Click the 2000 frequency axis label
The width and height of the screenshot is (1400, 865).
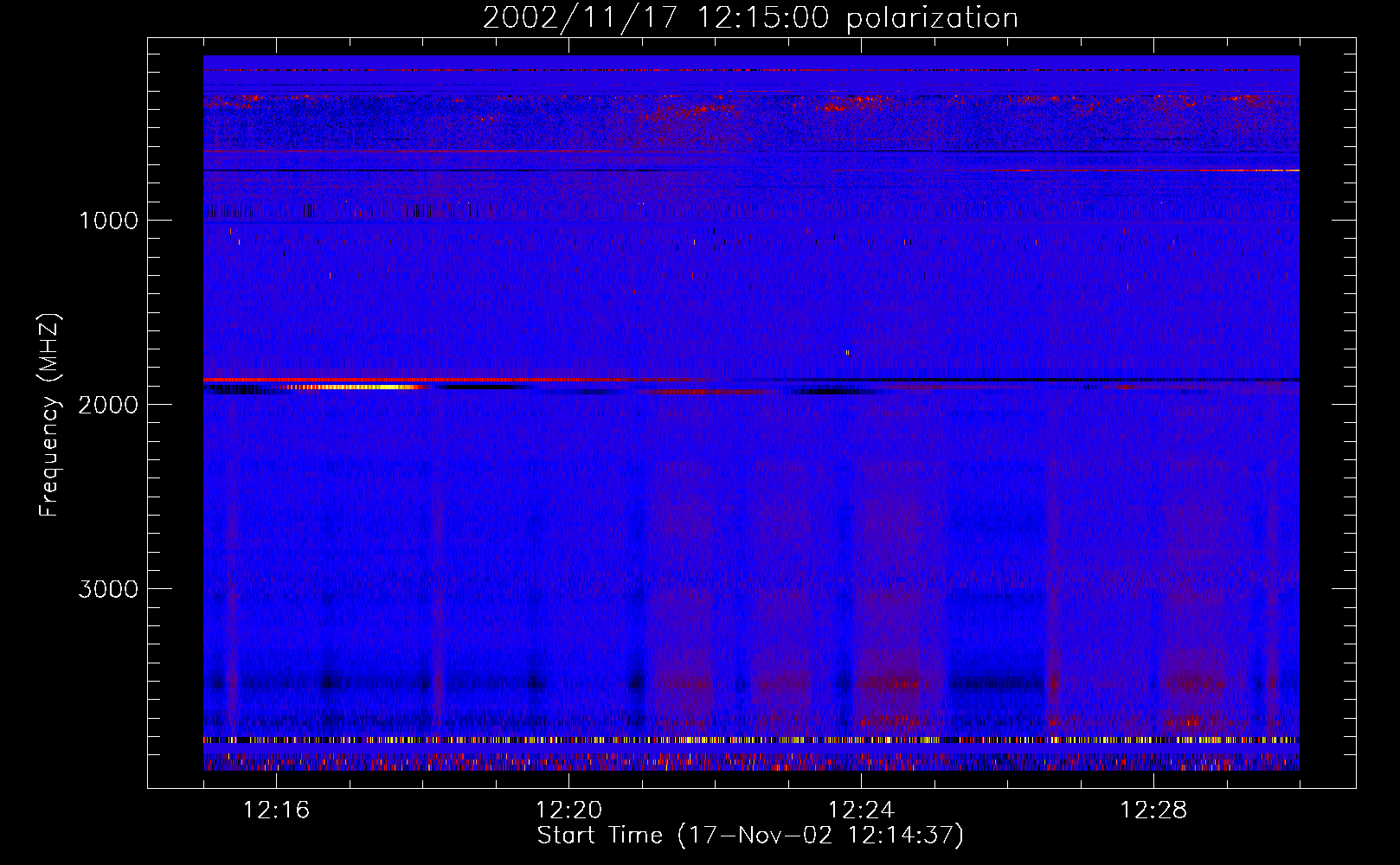108,405
